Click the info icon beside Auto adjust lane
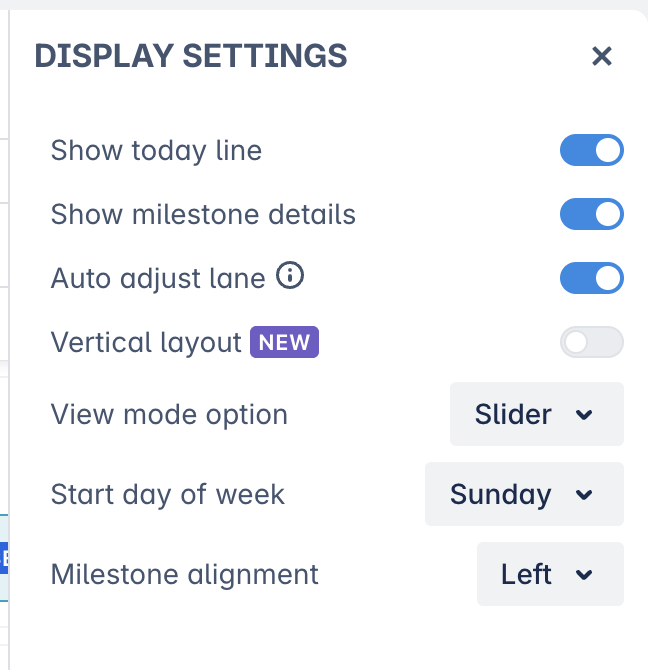 (x=289, y=277)
